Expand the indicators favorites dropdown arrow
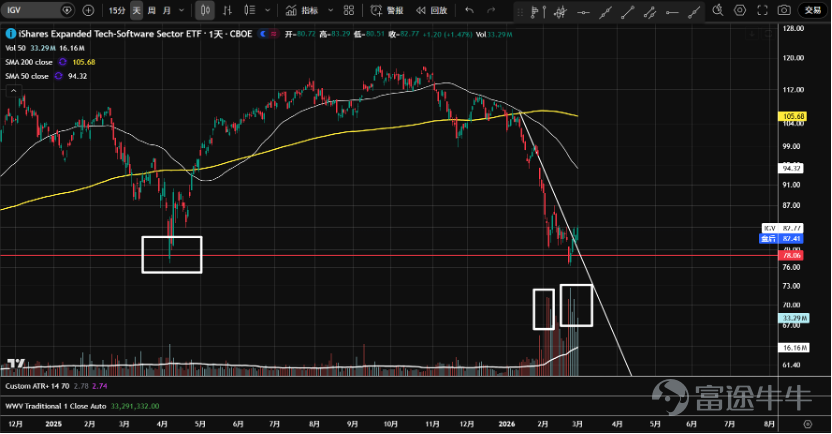Image resolution: width=832 pixels, height=434 pixels. (331, 10)
